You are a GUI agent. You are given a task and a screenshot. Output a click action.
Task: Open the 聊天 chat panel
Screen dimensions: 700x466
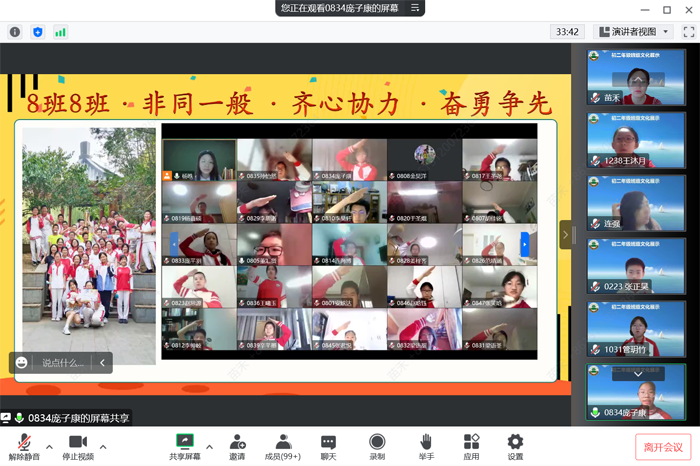(x=328, y=447)
